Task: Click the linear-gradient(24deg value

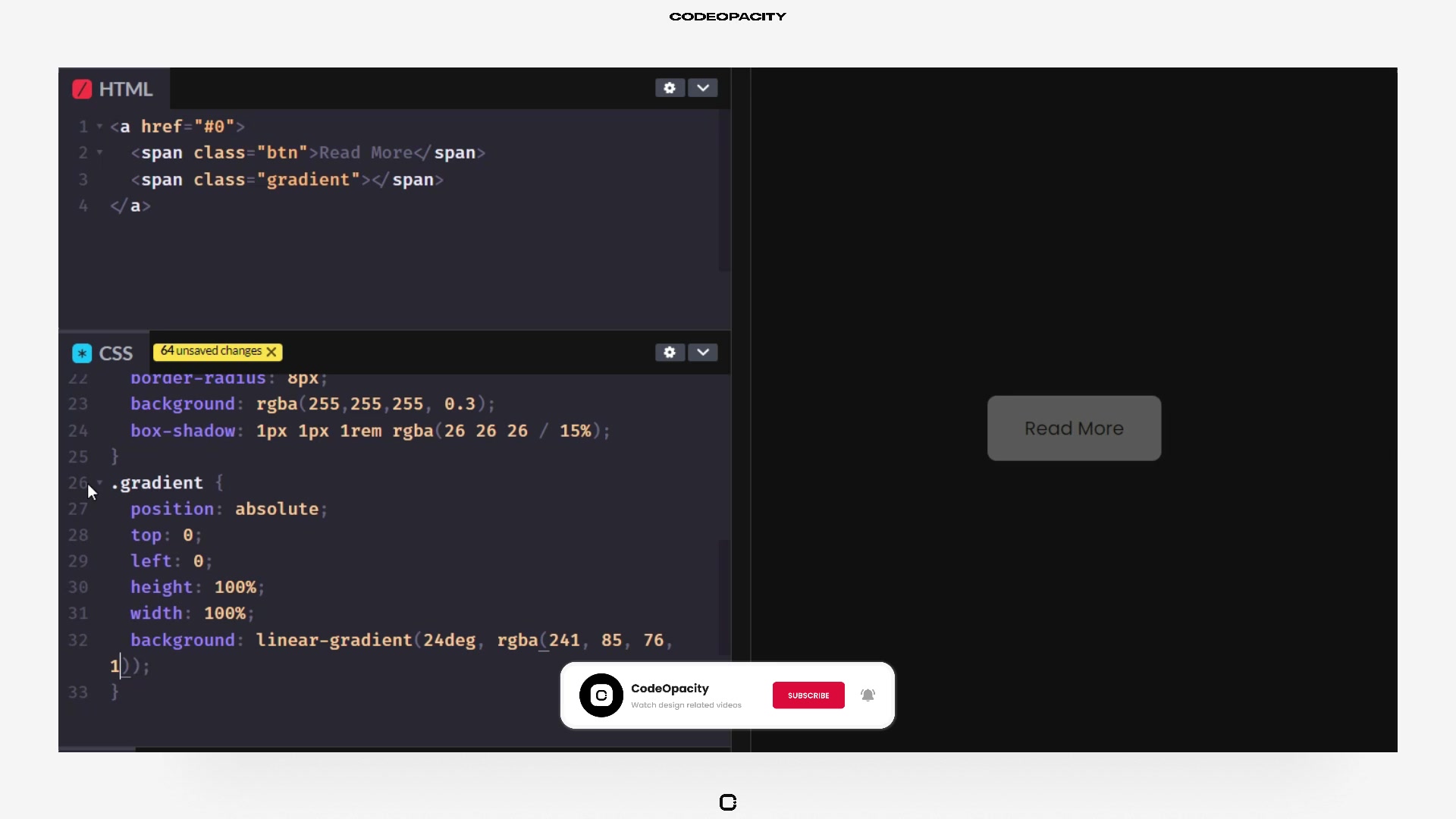Action: 366,640
